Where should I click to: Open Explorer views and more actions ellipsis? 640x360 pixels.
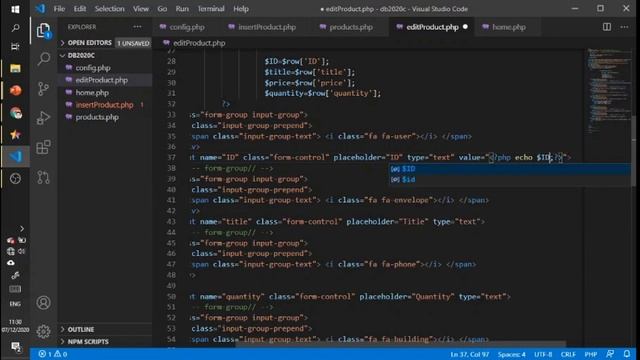coord(137,27)
